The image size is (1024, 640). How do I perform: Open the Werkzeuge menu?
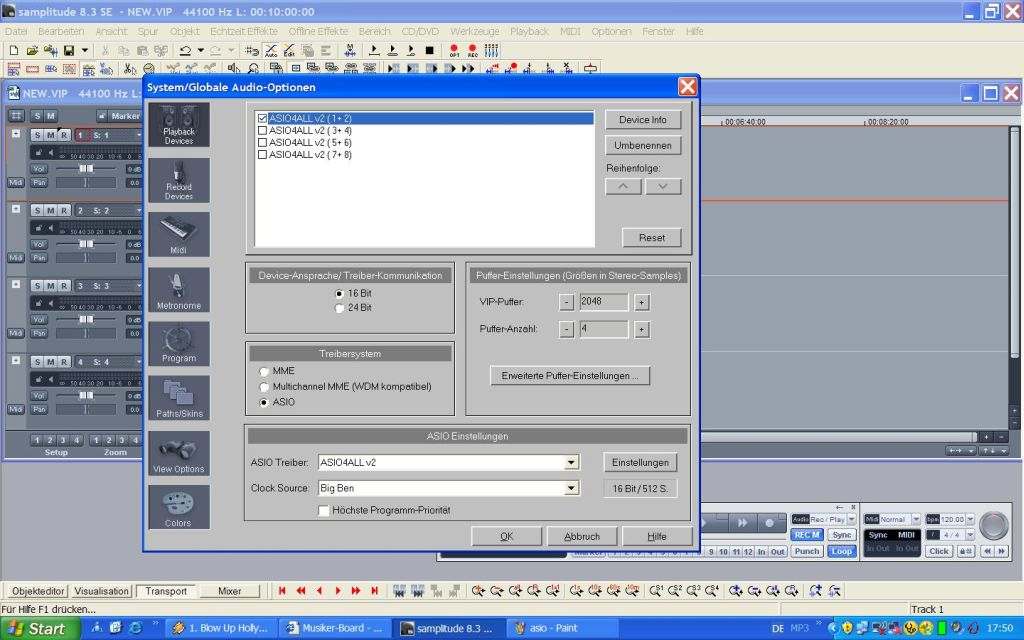pos(475,31)
